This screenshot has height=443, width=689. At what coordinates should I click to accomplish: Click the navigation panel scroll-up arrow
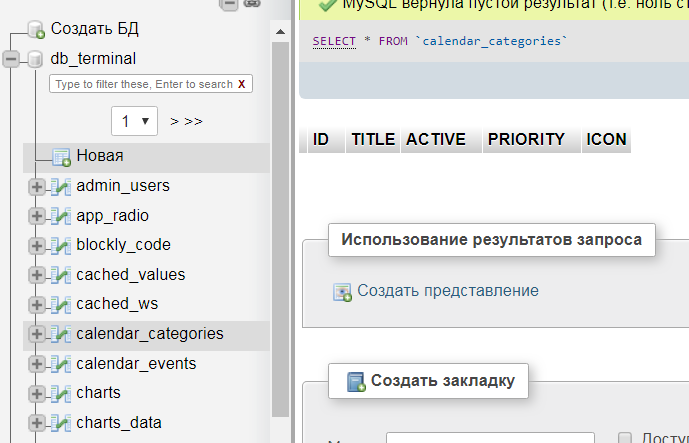[x=280, y=32]
